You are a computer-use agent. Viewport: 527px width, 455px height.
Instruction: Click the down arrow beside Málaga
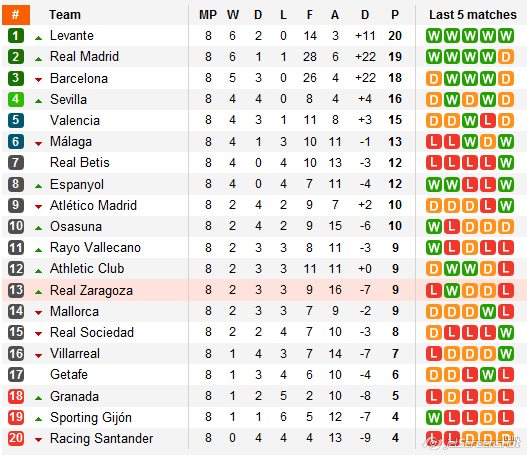coord(39,144)
